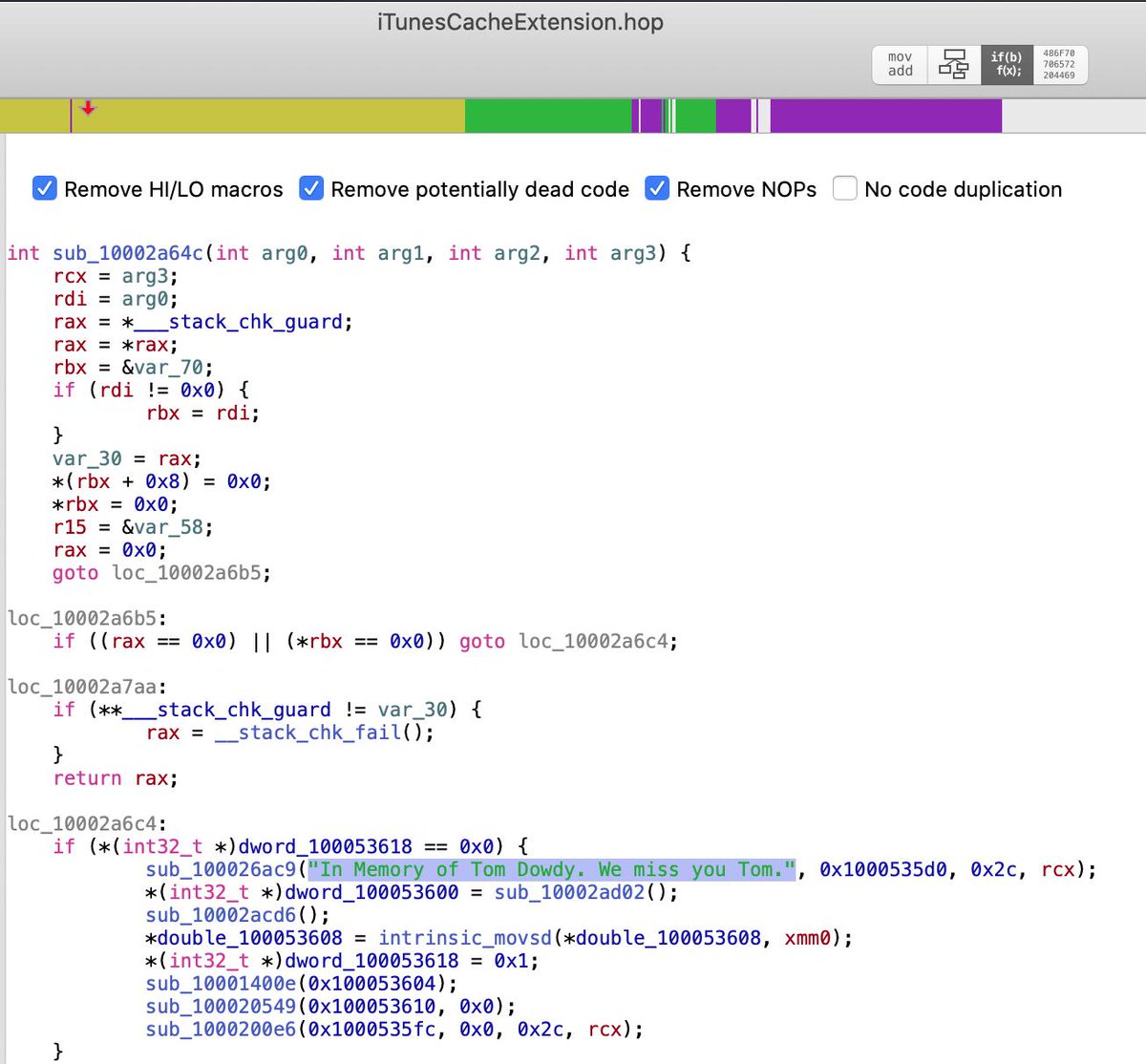Select the 'In Memory of Tom Dowdy' string

[x=552, y=870]
